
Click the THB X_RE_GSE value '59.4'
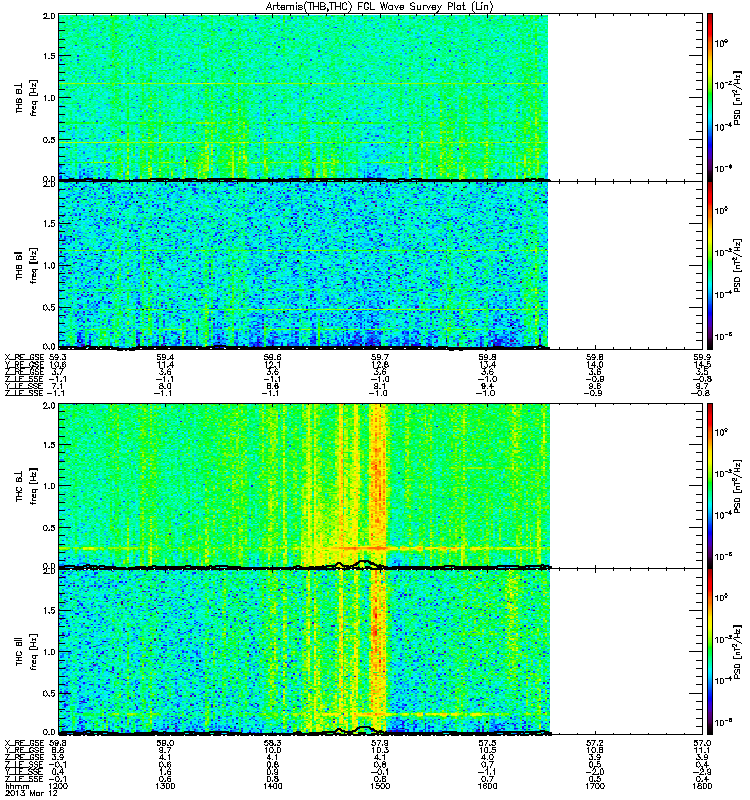pyautogui.click(x=165, y=357)
